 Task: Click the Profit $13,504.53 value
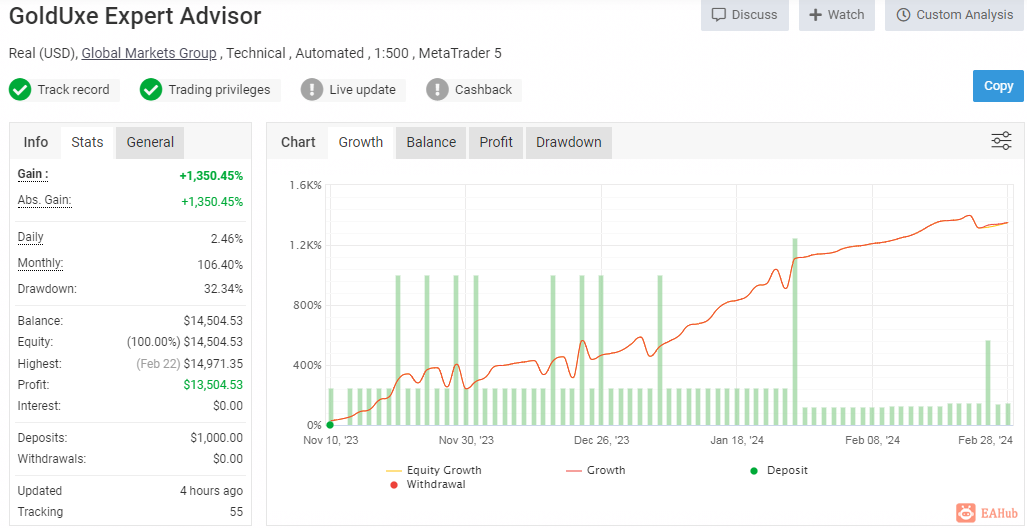(x=213, y=385)
